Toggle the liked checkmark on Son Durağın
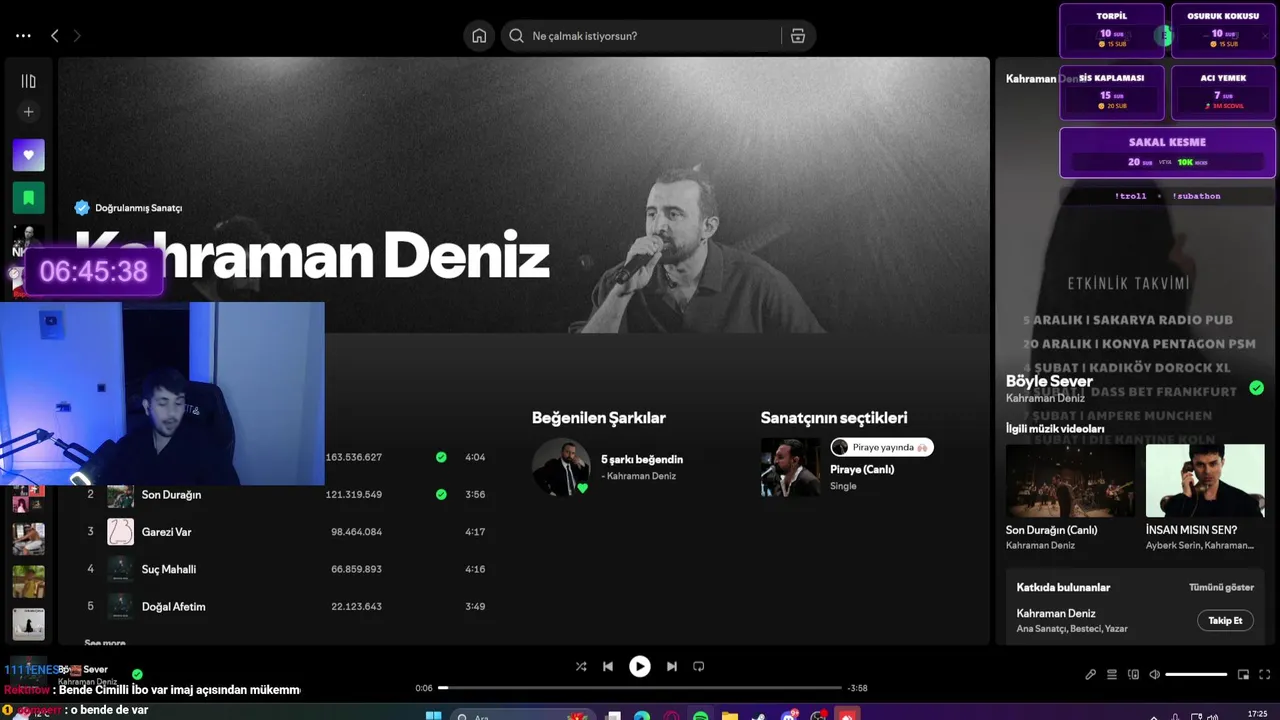This screenshot has height=720, width=1280. (441, 494)
